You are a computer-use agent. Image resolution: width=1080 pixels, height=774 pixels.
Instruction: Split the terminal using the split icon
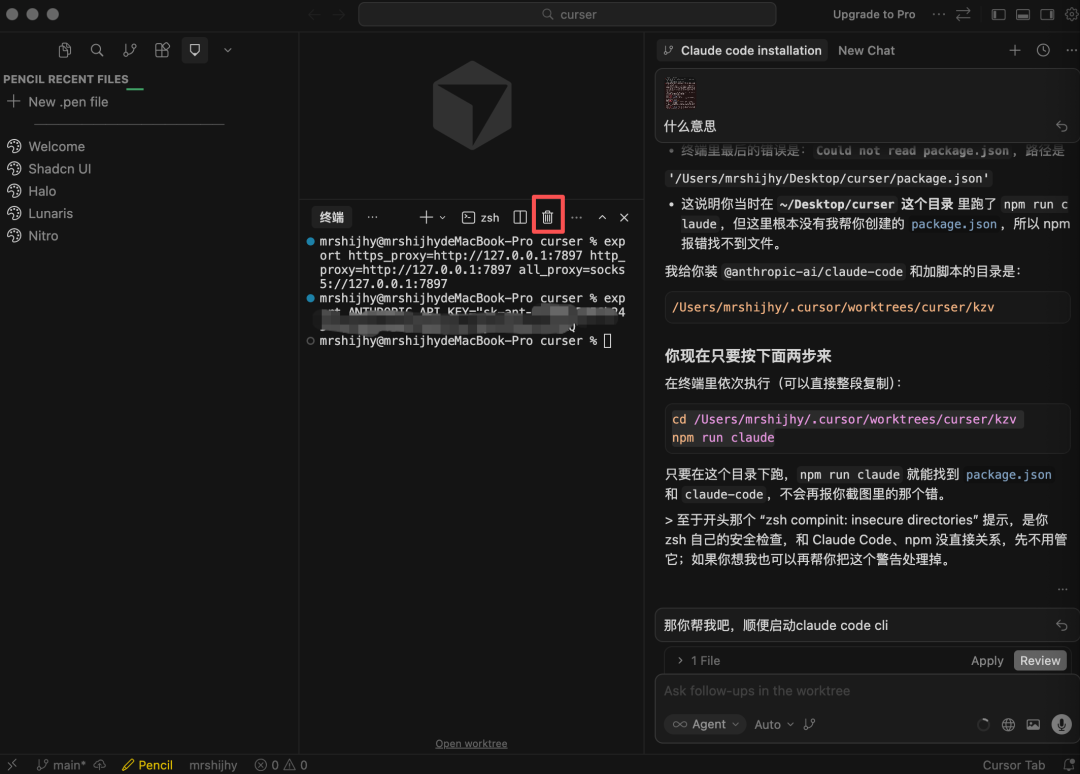pyautogui.click(x=519, y=216)
